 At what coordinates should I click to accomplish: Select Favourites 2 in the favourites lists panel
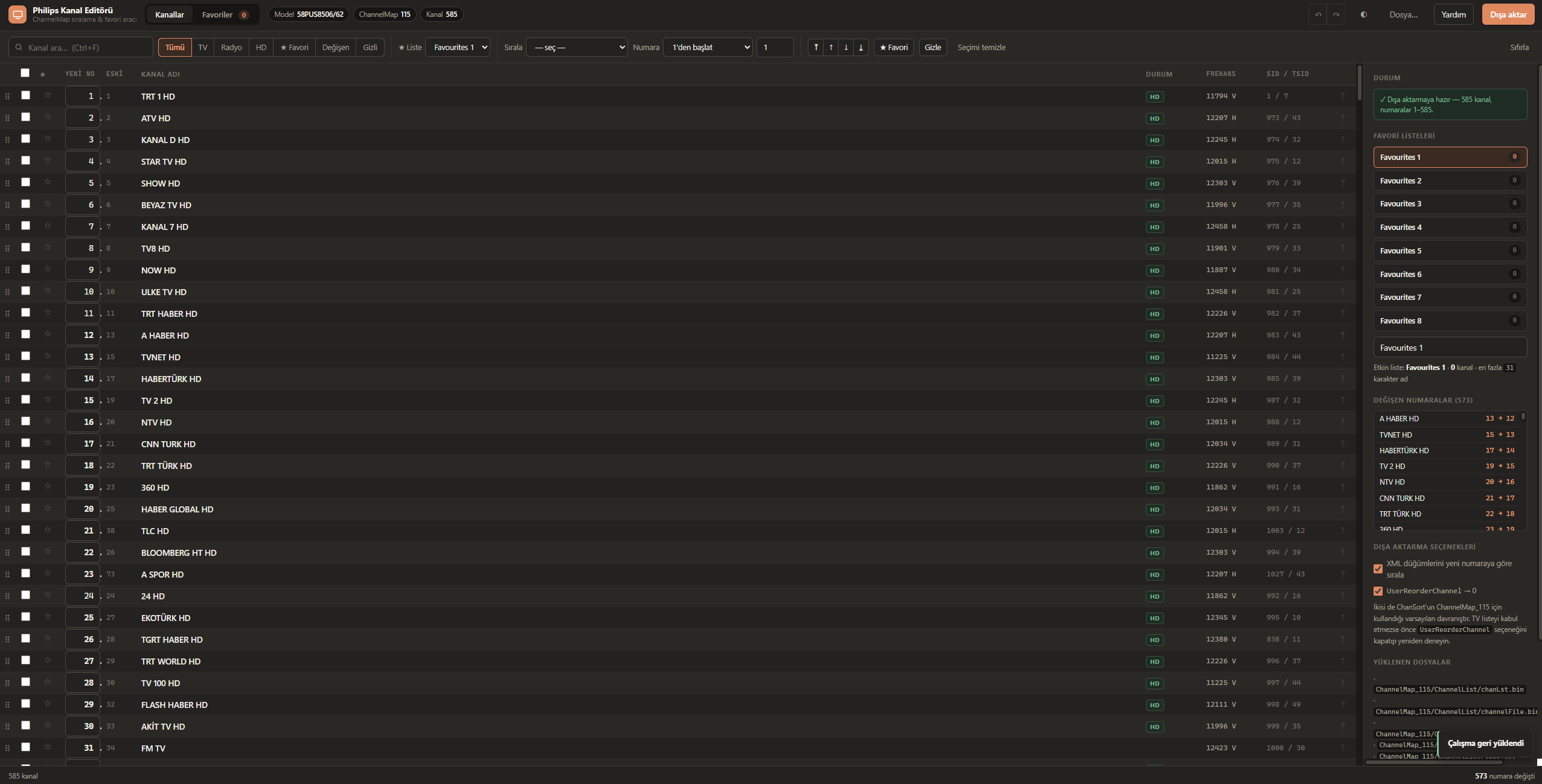1450,180
